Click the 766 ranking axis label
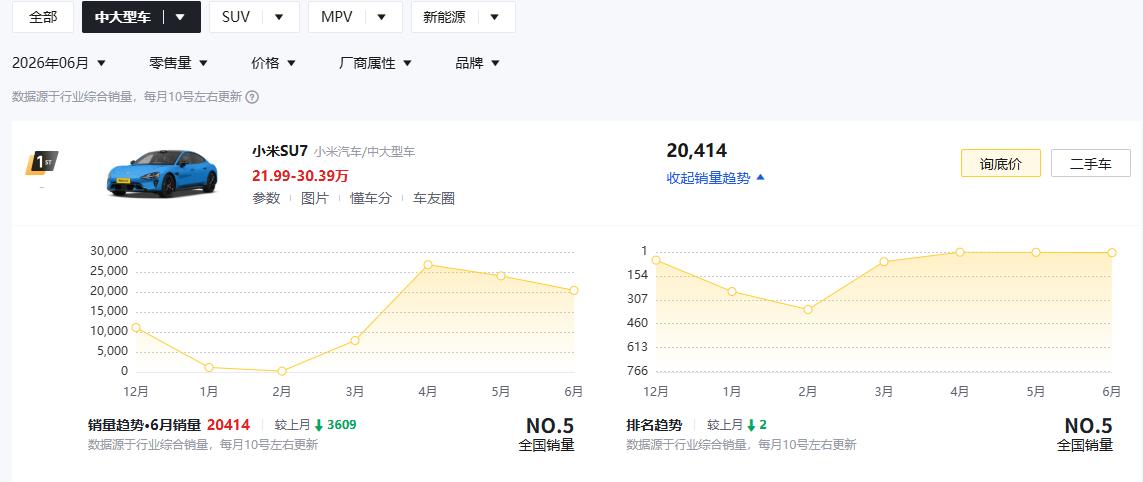1143x482 pixels. pyautogui.click(x=637, y=370)
